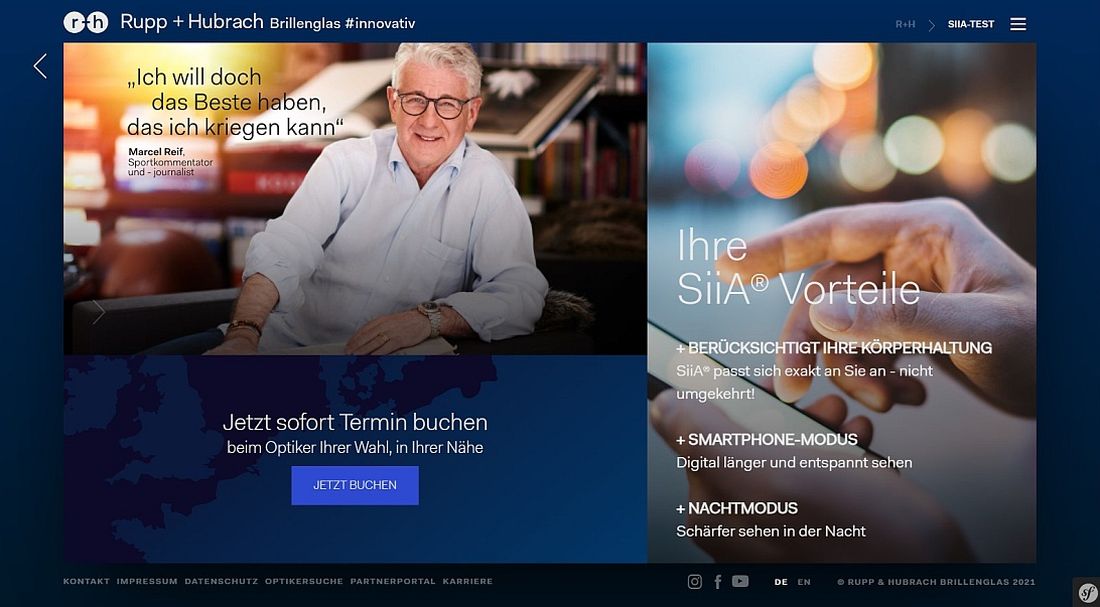Viewport: 1100px width, 607px height.
Task: Open the hamburger menu icon
Action: tap(1018, 24)
